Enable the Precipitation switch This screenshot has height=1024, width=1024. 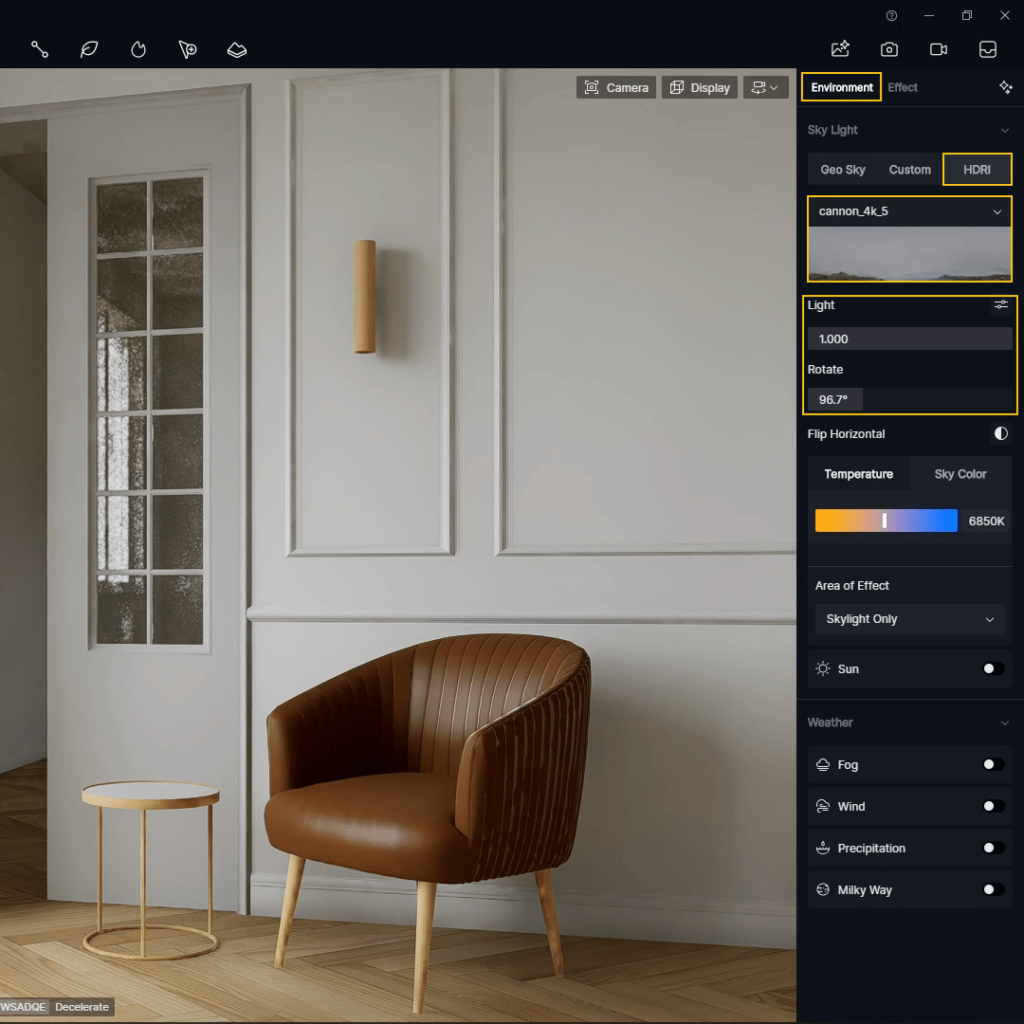click(x=993, y=848)
